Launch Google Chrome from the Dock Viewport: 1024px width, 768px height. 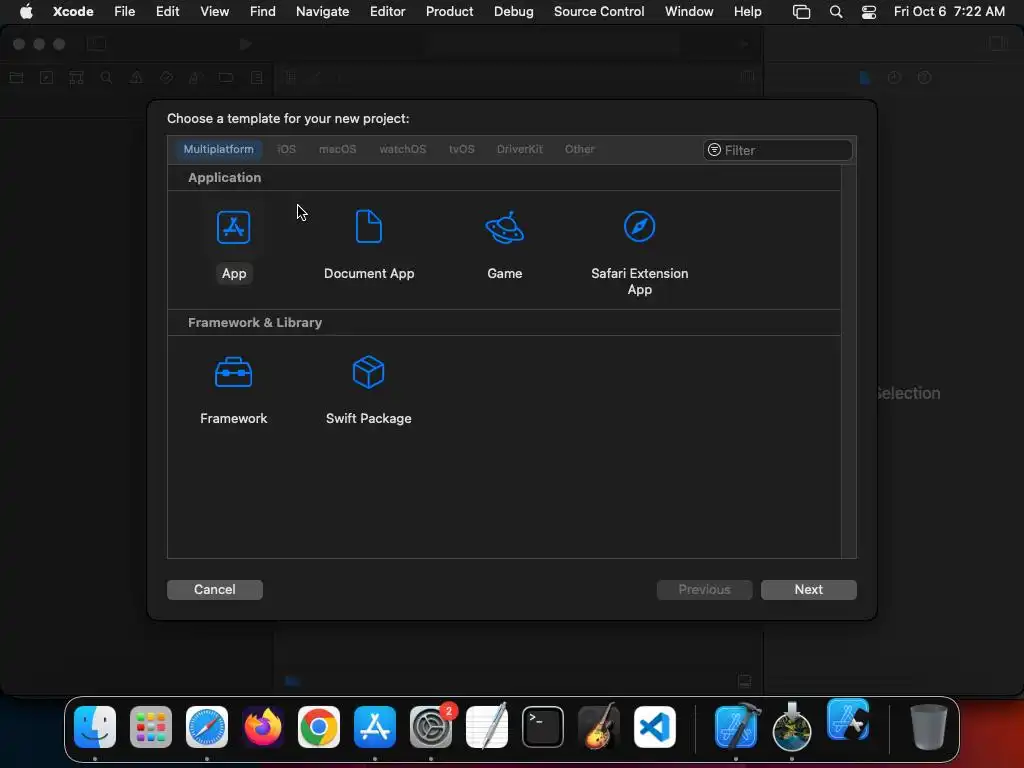[x=319, y=727]
